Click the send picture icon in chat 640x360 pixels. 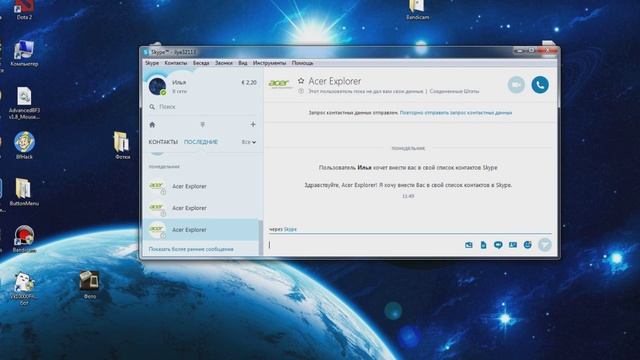click(x=469, y=245)
